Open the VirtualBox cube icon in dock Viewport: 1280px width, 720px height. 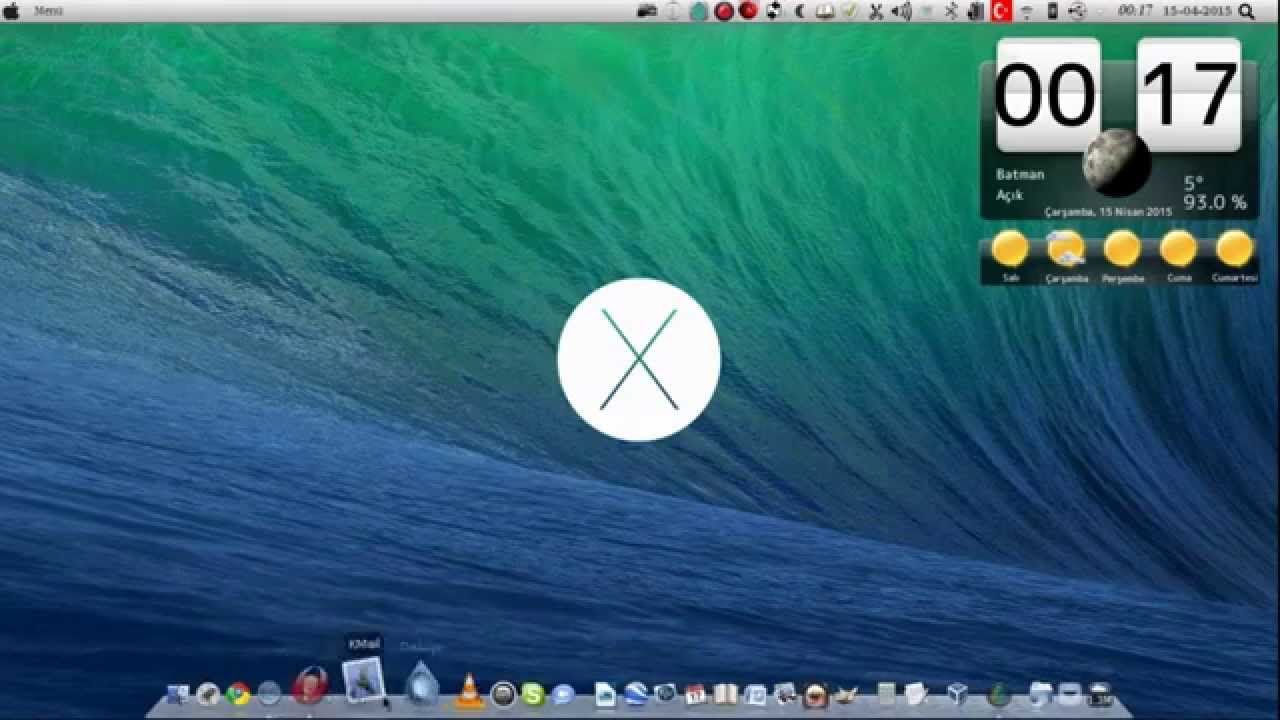[x=957, y=693]
